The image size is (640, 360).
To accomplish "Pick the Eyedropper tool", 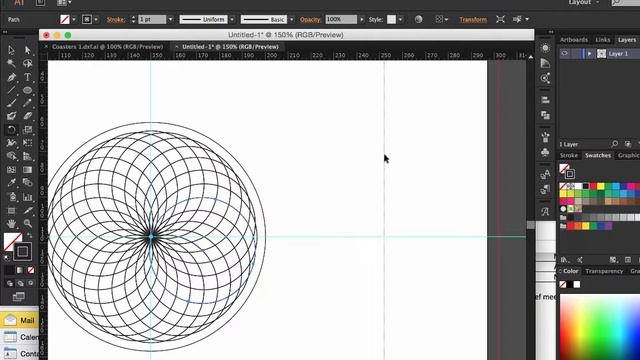I will coord(11,182).
